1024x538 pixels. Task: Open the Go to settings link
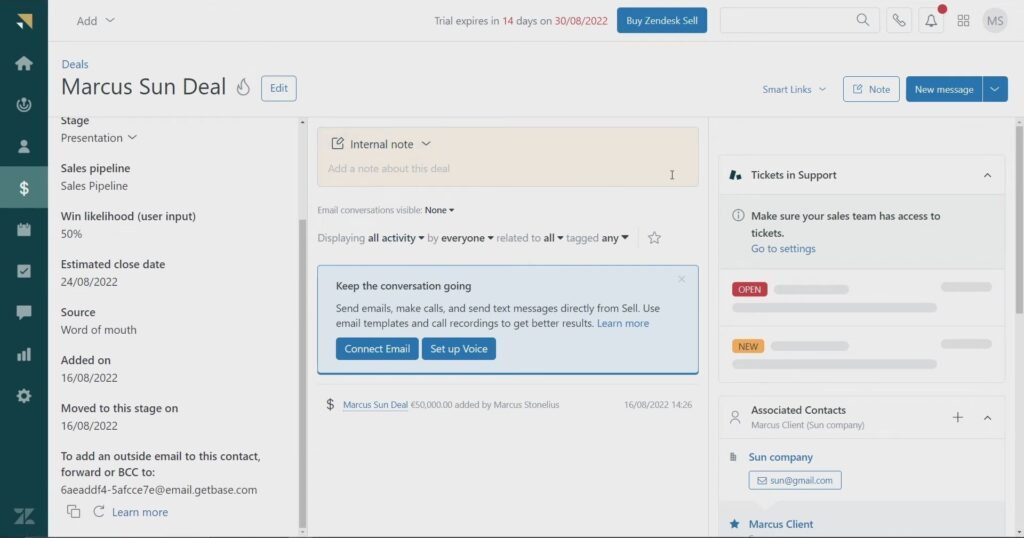(783, 248)
